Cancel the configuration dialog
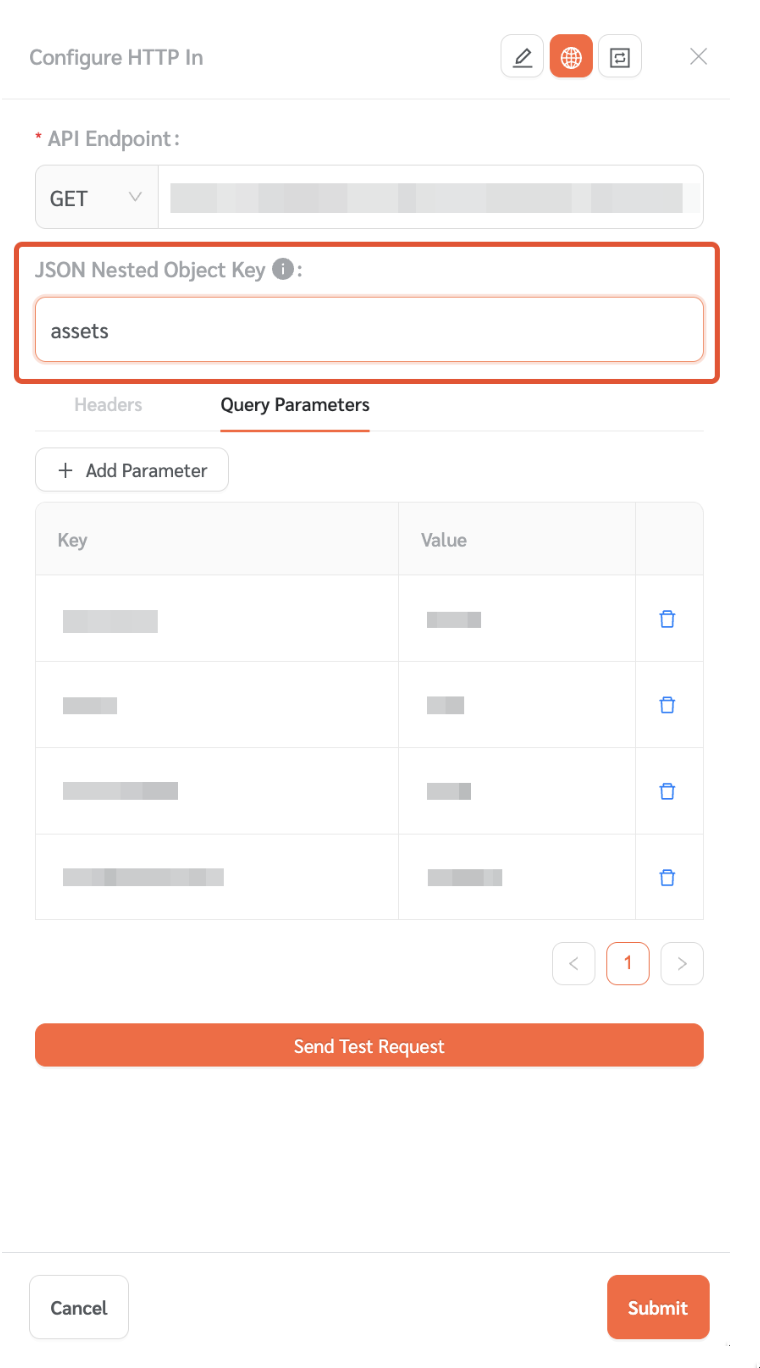 78,1307
